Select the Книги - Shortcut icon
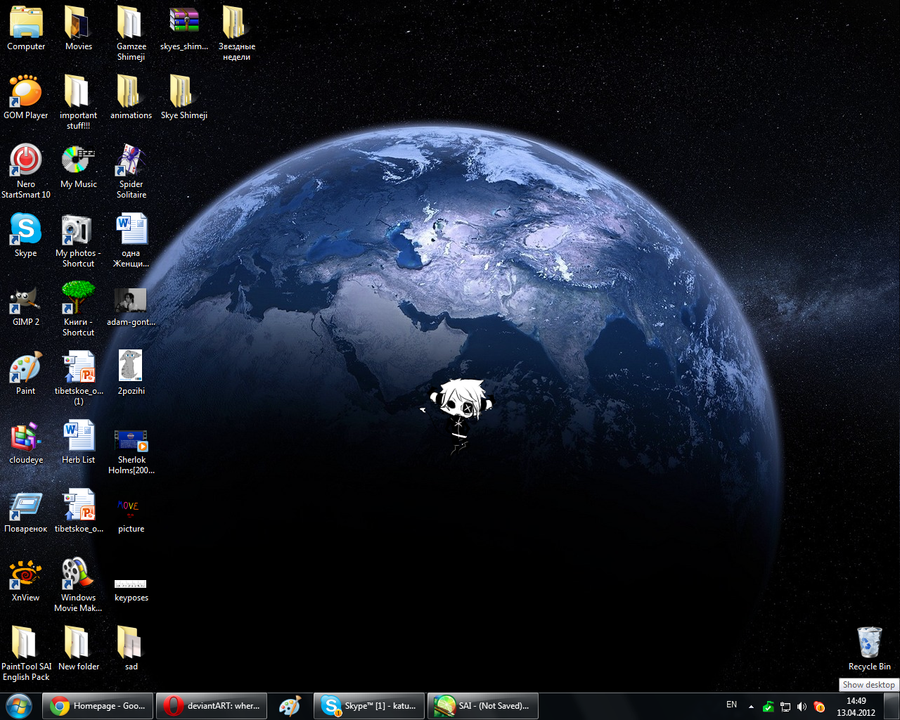This screenshot has height=720, width=900. (78, 309)
